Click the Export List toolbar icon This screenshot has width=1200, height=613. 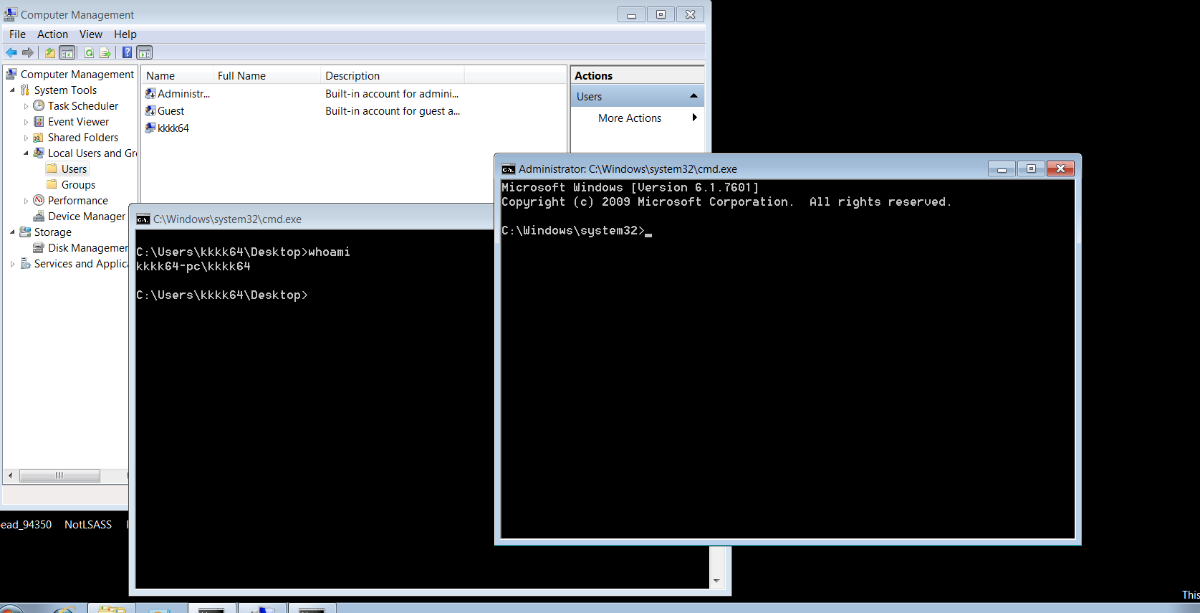(x=104, y=52)
